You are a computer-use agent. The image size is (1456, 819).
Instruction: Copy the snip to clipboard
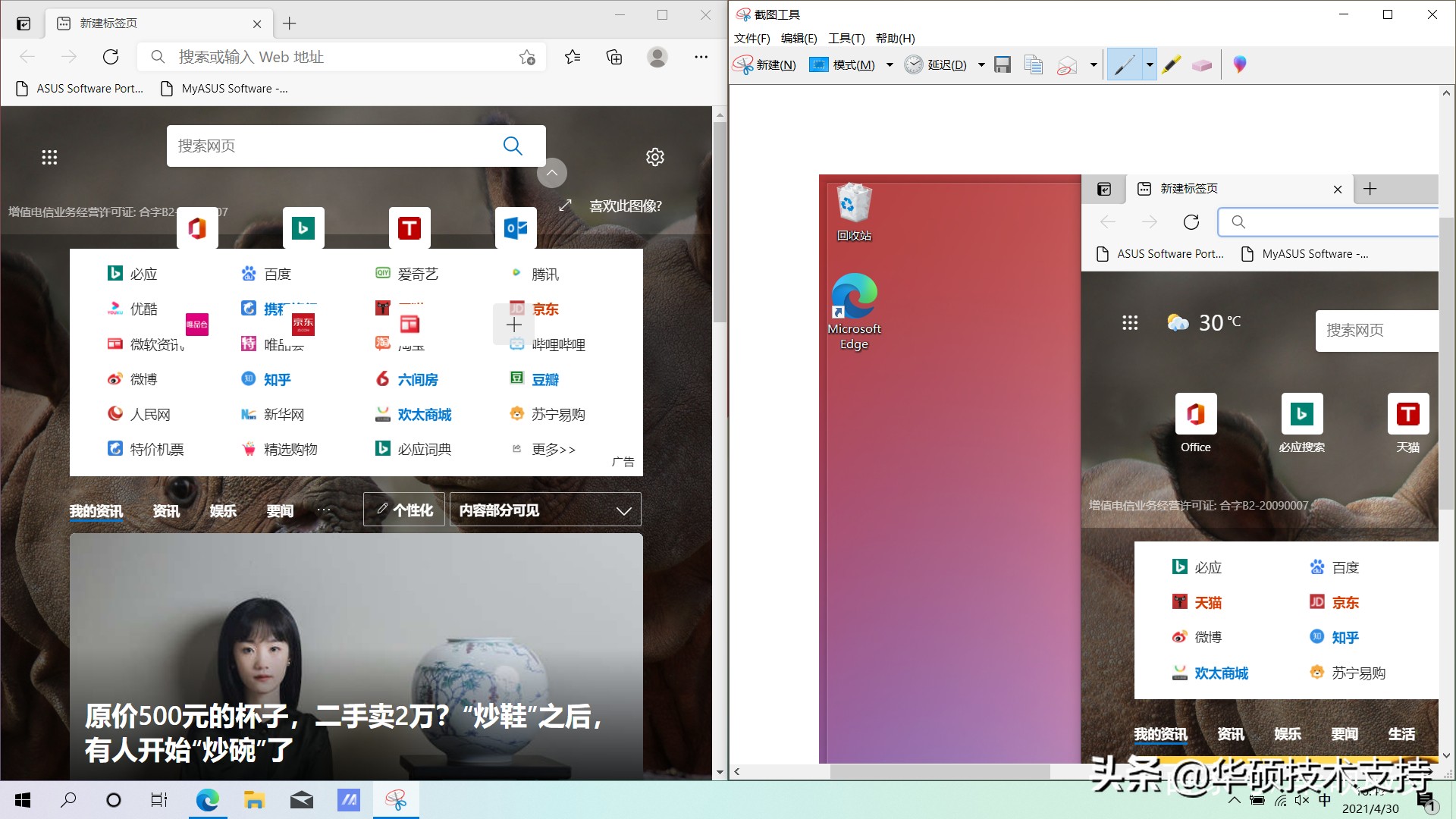coord(1033,64)
